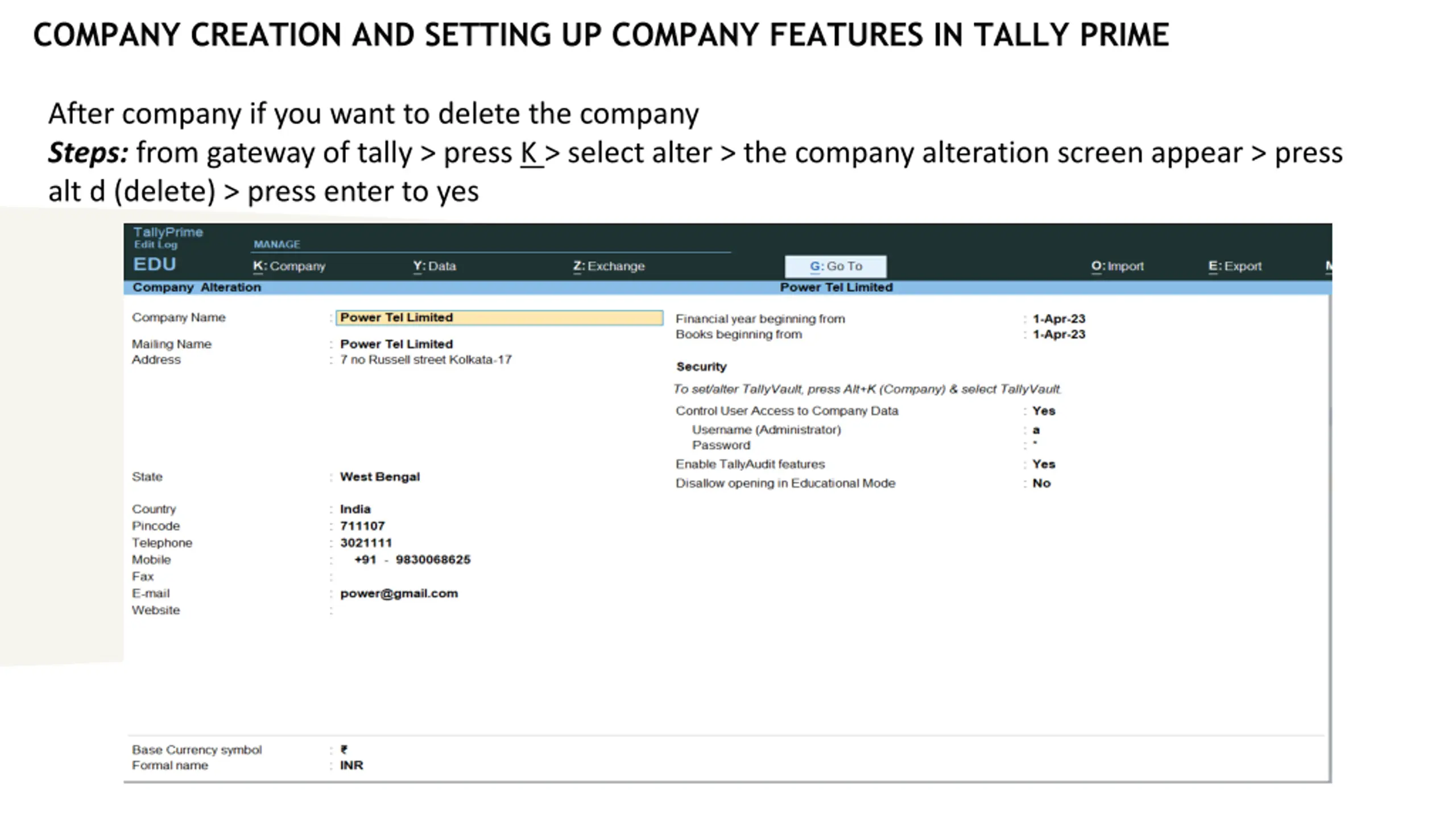This screenshot has height=819, width=1456.
Task: Open the K: Company menu
Action: 289,266
